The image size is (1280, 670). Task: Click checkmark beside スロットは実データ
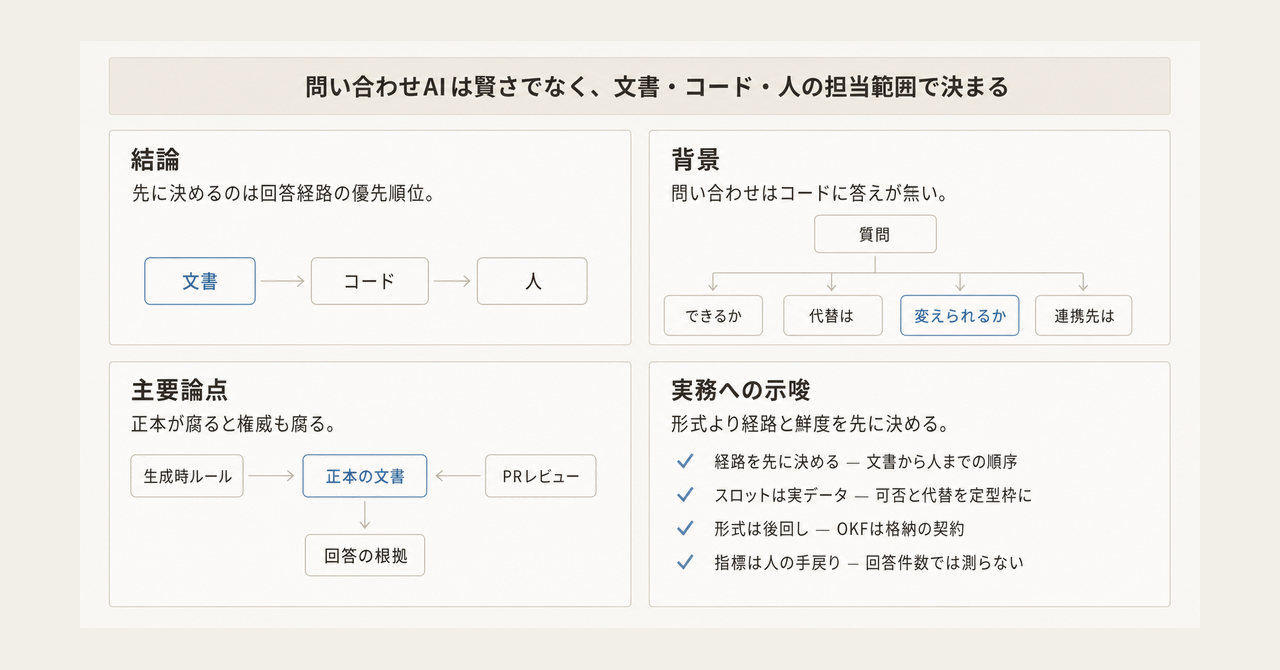point(685,495)
